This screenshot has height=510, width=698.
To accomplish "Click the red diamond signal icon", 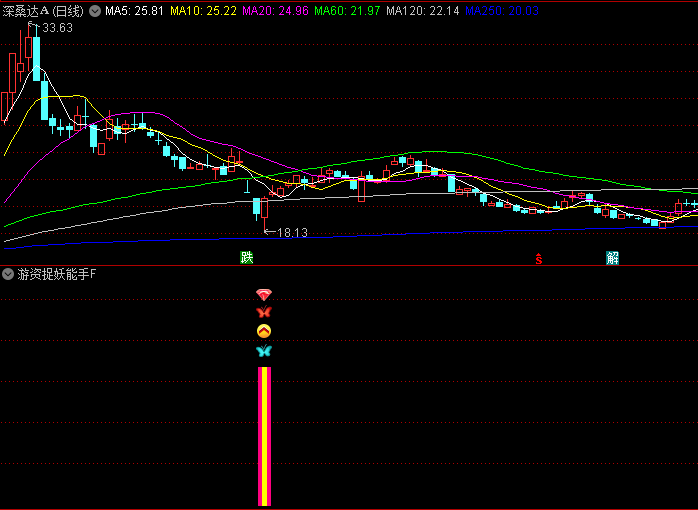I will coord(264,295).
